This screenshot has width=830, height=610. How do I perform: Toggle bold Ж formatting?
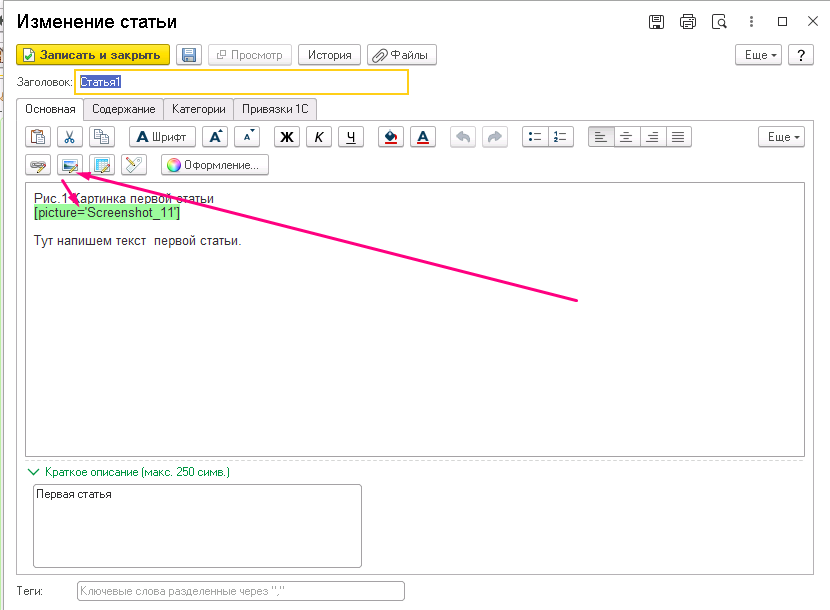[x=287, y=137]
